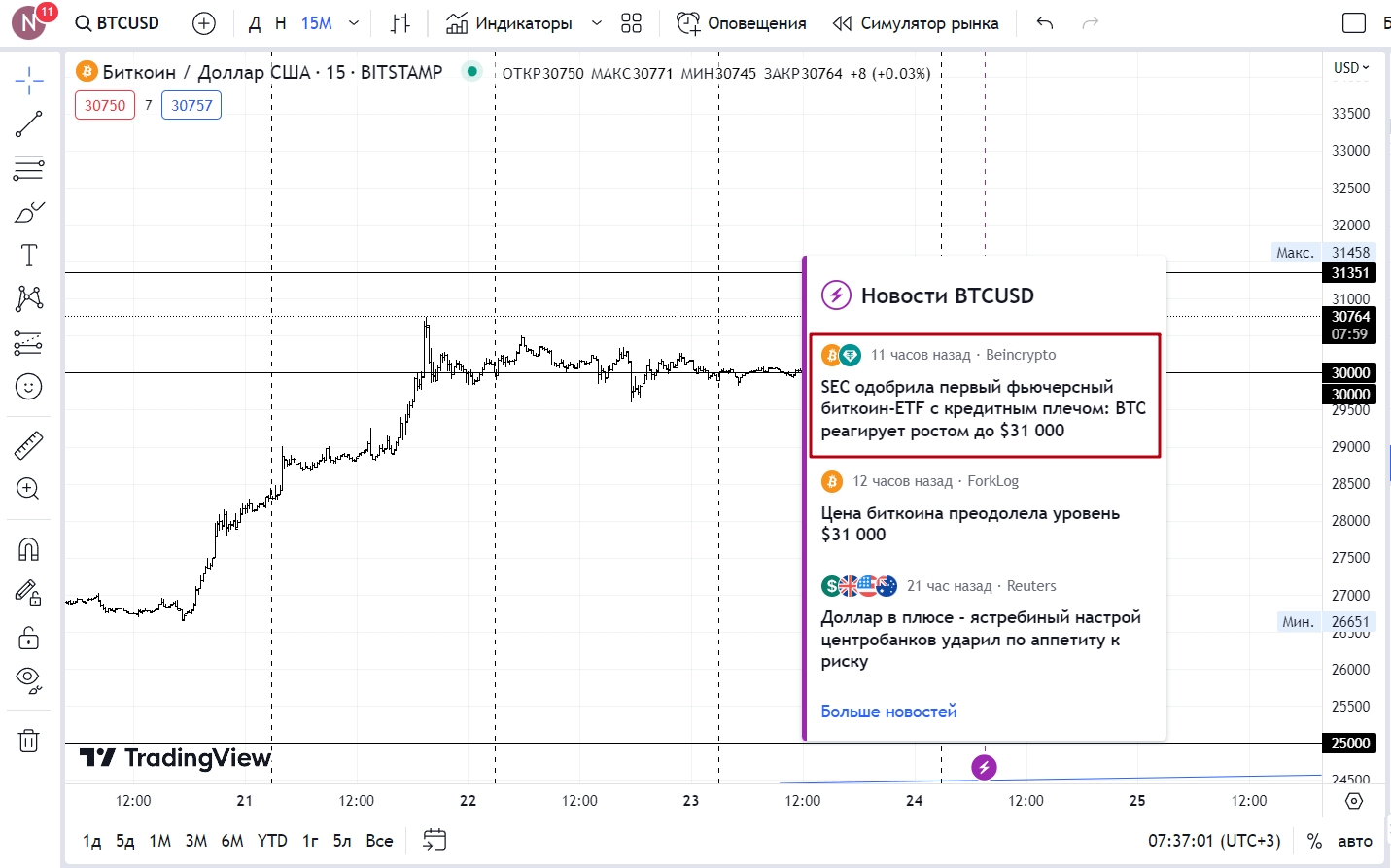
Task: Open the USD currency dropdown
Action: tap(1351, 67)
